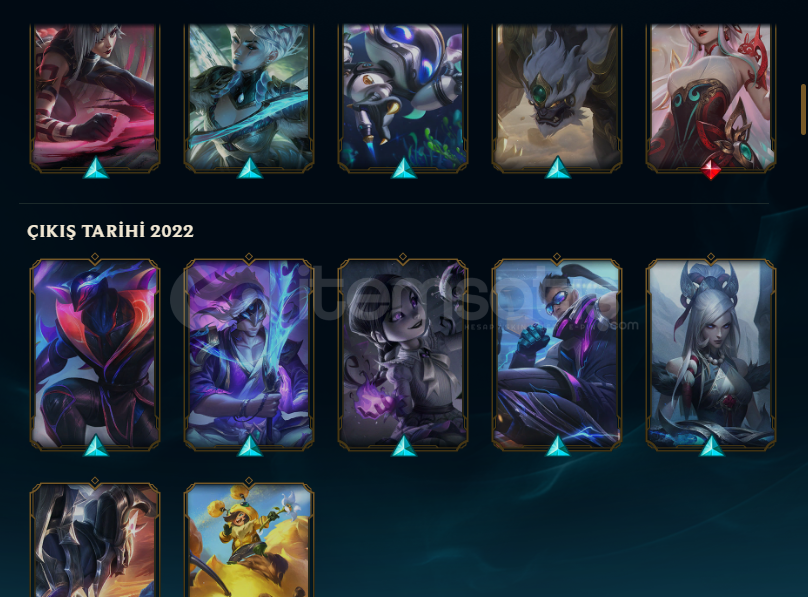The height and width of the screenshot is (597, 808).
Task: Click teal gem under the silver-haired snow woman skin
Action: coord(711,446)
